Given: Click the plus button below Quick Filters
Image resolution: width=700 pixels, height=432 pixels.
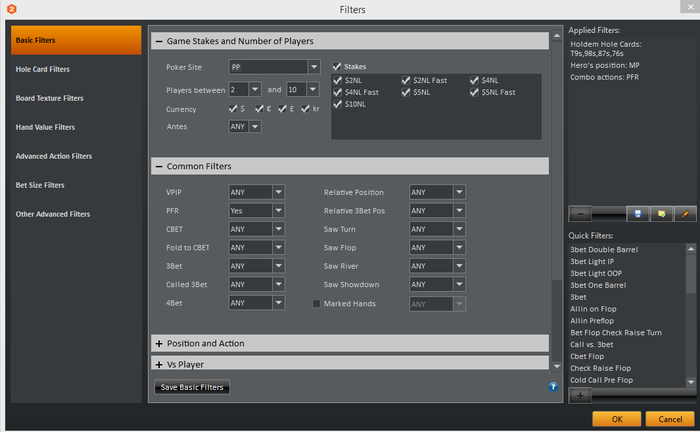Looking at the screenshot, I should tap(580, 395).
